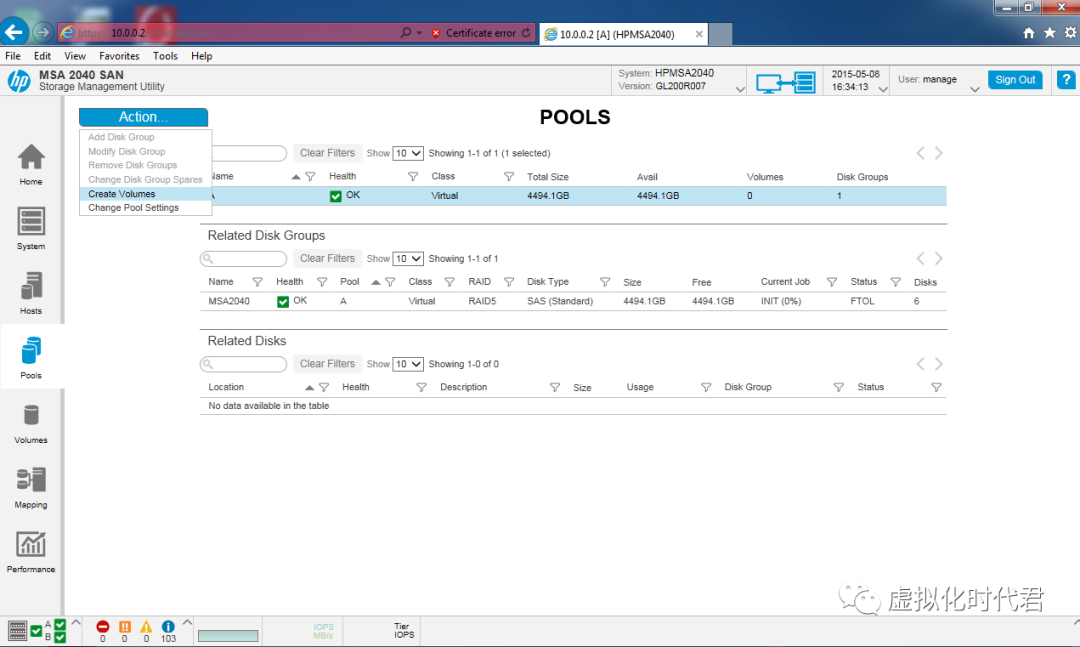The width and height of the screenshot is (1080, 647).
Task: Click the HP logo icon
Action: (19, 81)
